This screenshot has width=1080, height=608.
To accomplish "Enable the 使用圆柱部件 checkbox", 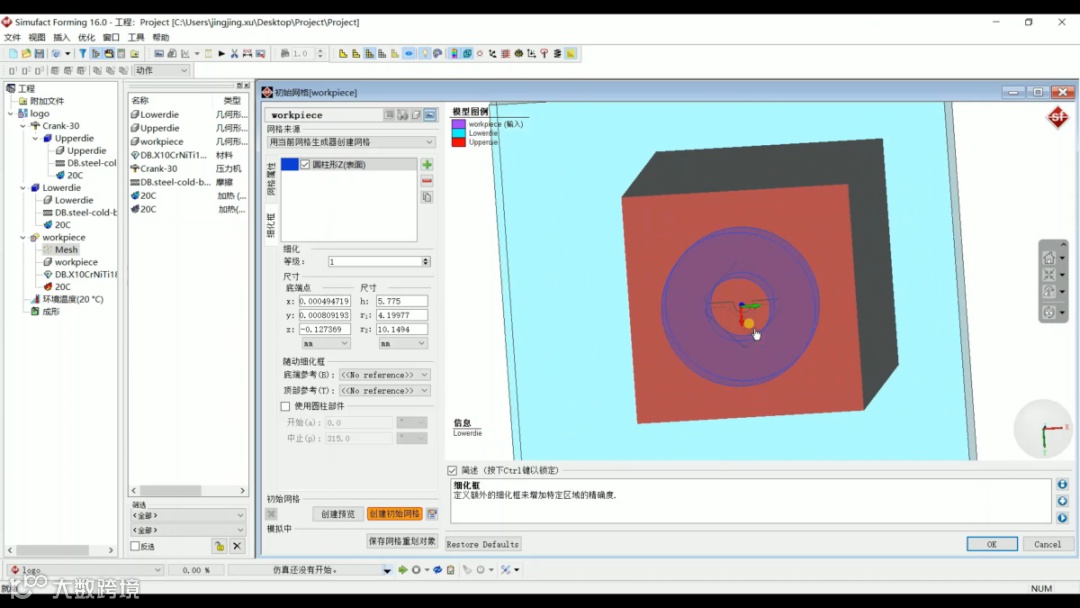I will [x=285, y=406].
